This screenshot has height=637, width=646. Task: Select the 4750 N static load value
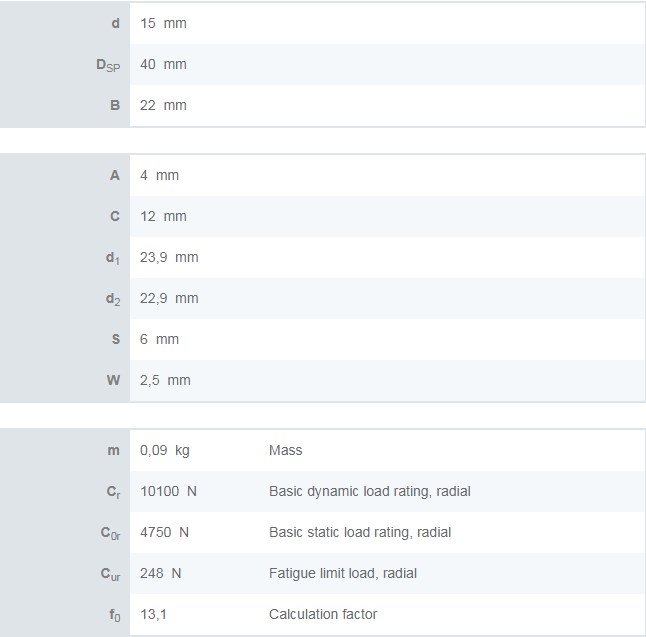pyautogui.click(x=164, y=532)
